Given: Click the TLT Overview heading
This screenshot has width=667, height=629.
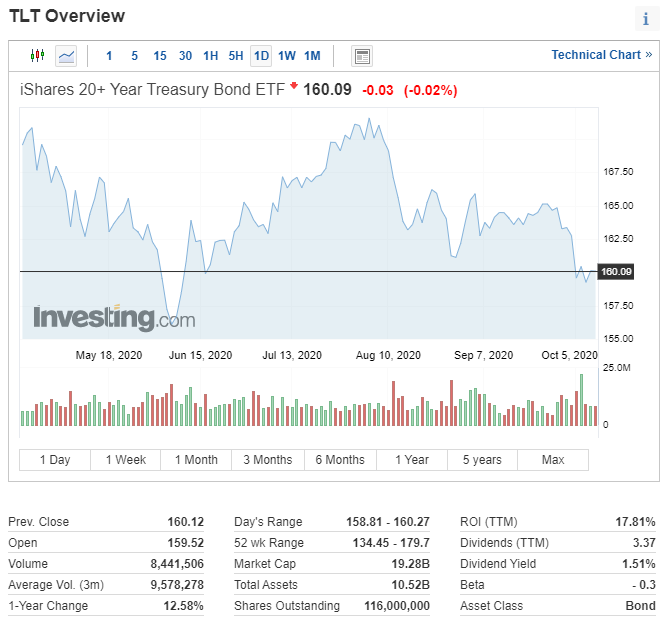Looking at the screenshot, I should click(67, 16).
